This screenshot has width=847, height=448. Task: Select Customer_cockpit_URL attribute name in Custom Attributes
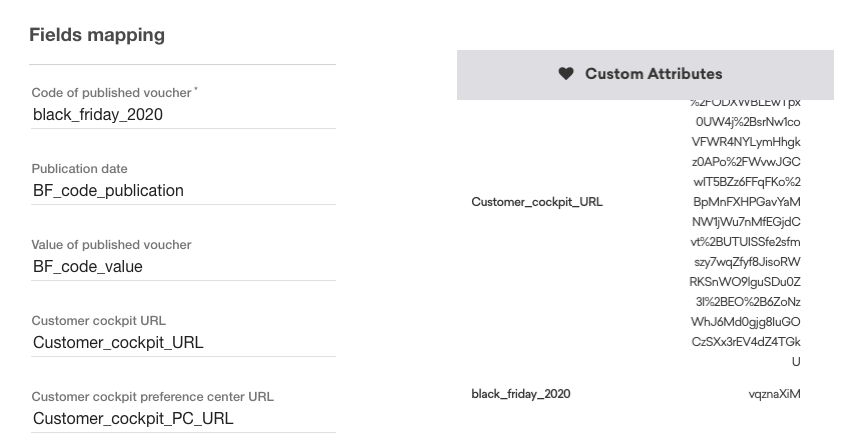click(x=537, y=202)
